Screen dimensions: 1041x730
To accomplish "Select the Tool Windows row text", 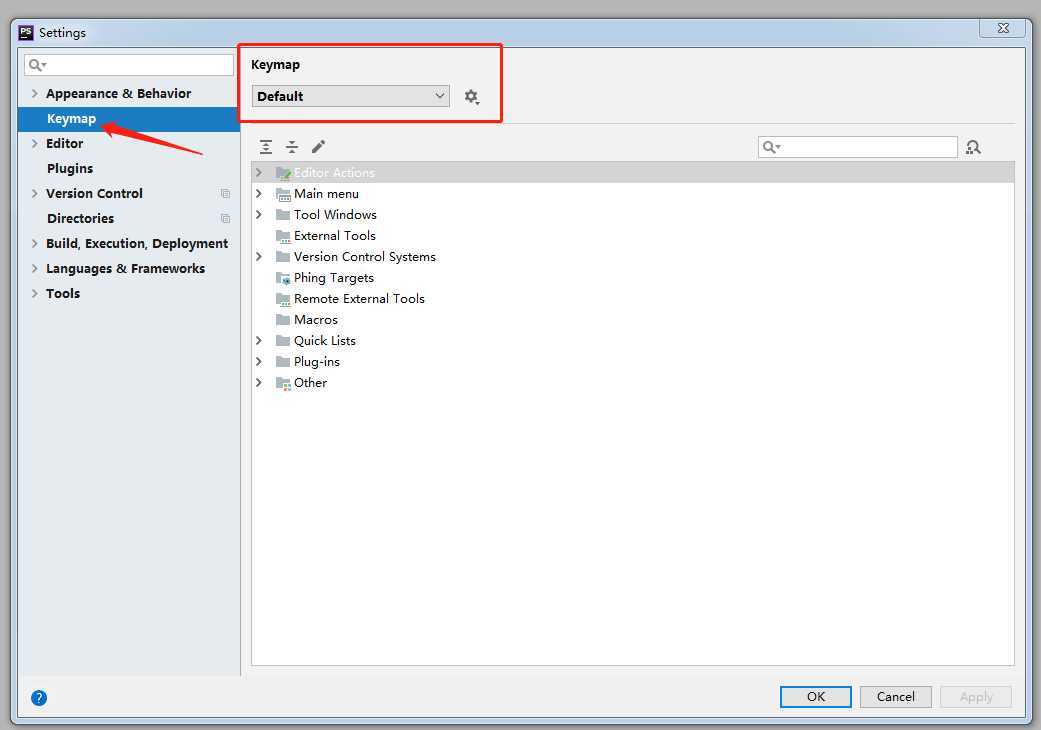I will pos(335,214).
